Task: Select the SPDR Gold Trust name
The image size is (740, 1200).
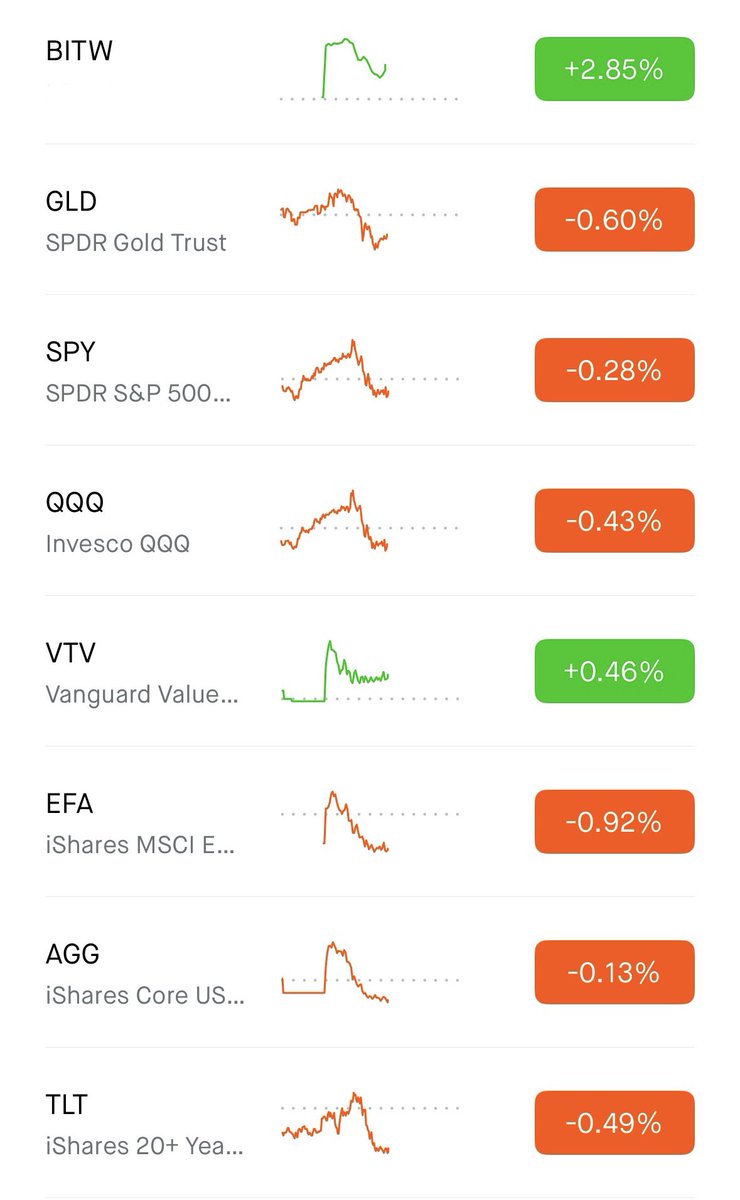Action: click(136, 243)
